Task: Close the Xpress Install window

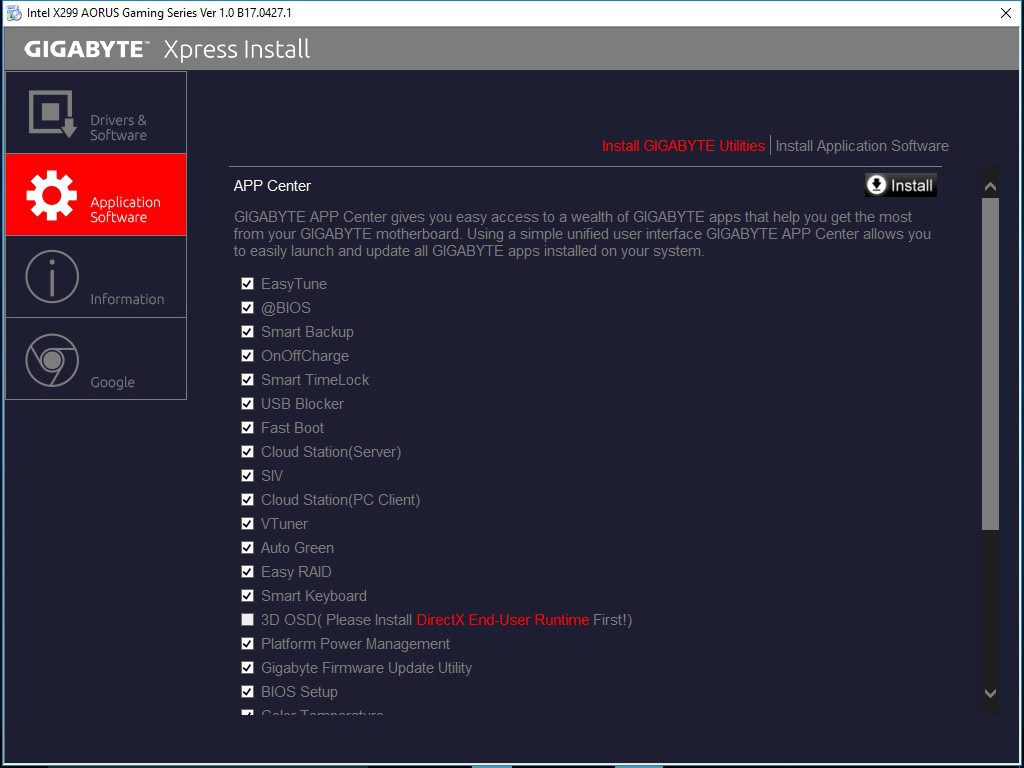Action: (x=1005, y=13)
